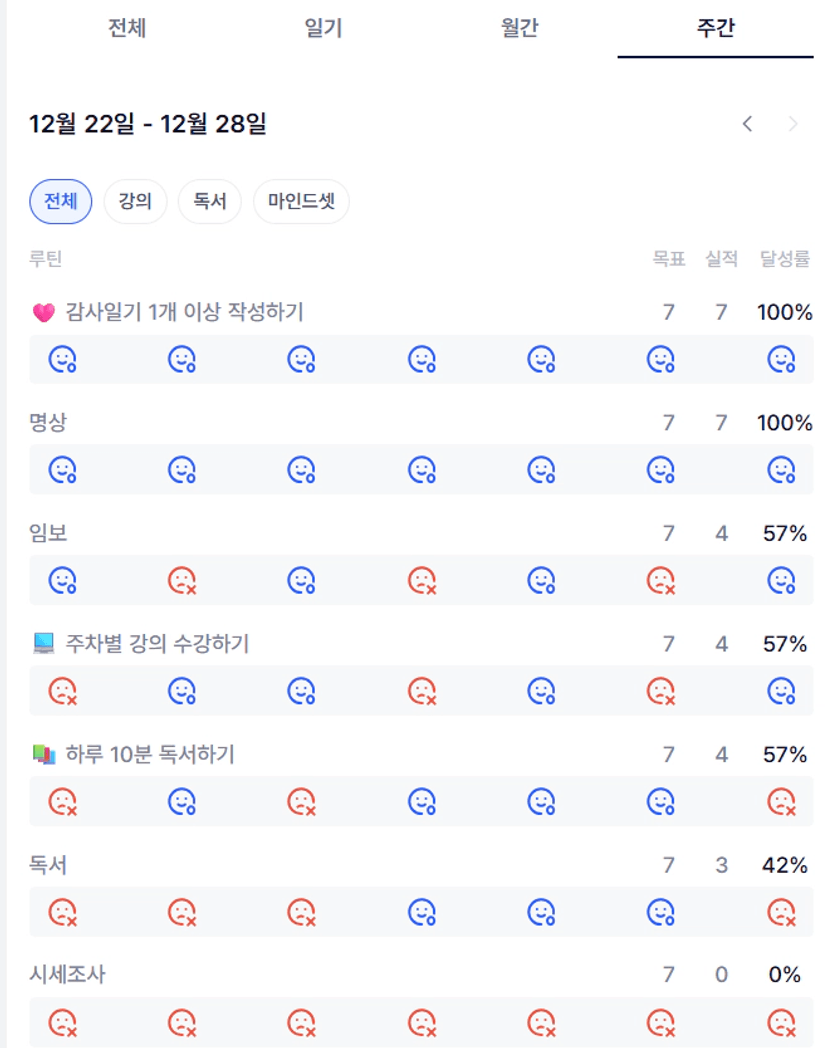This screenshot has width=827, height=1048.
Task: Click first sad face in 주차별 강의 row
Action: 63,690
